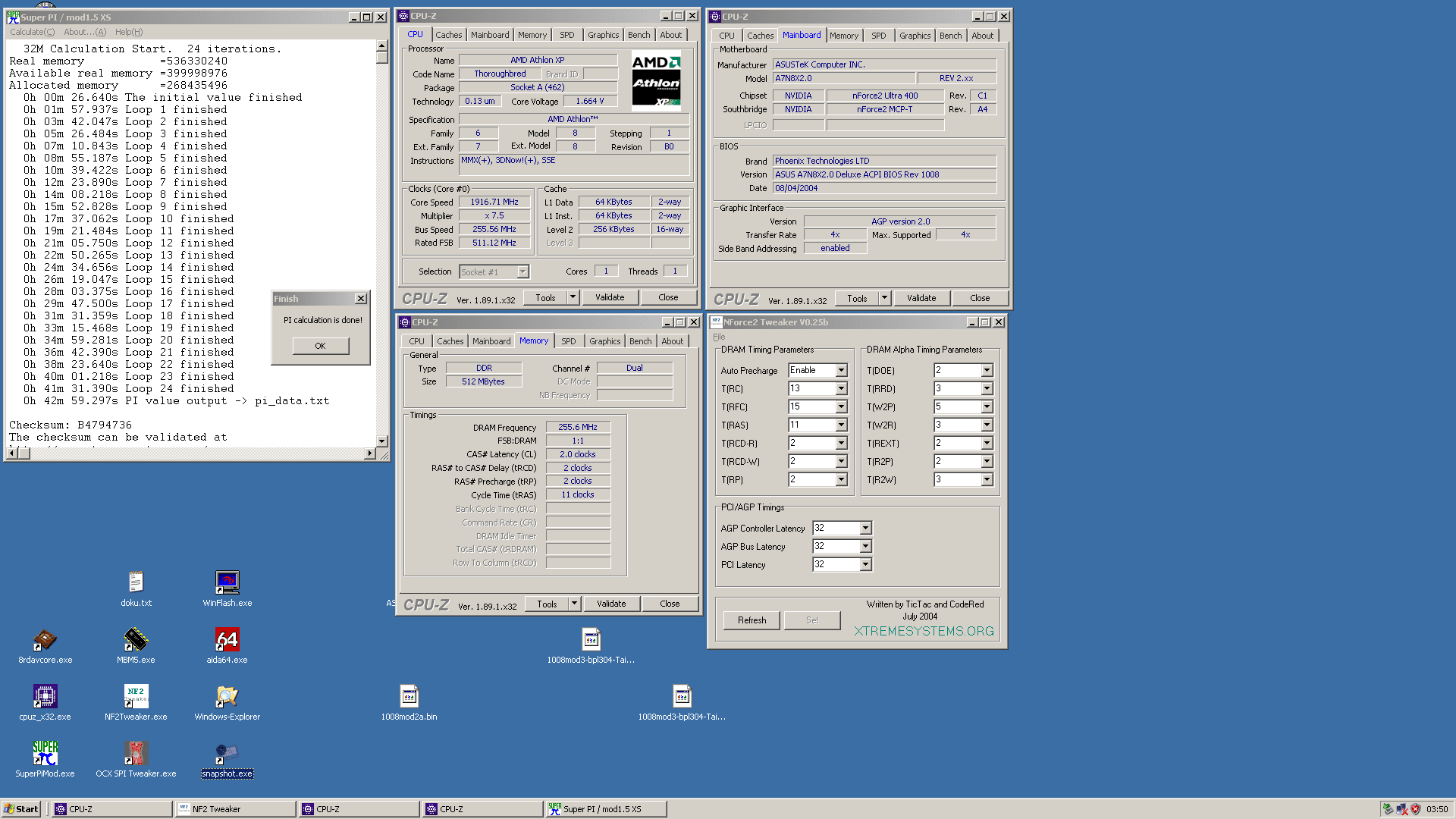Image resolution: width=1456 pixels, height=819 pixels.
Task: Click 'A7N8X2.0' motherboard model value
Action: coord(843,78)
